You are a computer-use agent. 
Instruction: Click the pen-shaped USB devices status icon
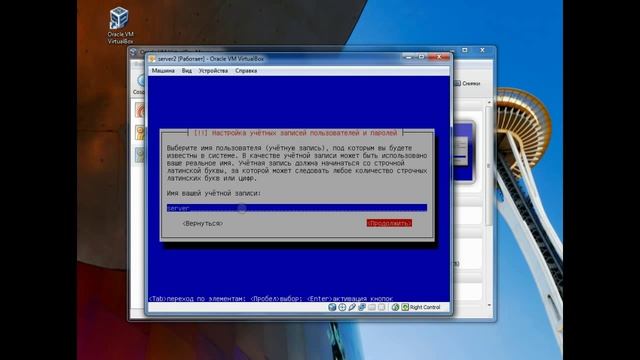(352, 307)
